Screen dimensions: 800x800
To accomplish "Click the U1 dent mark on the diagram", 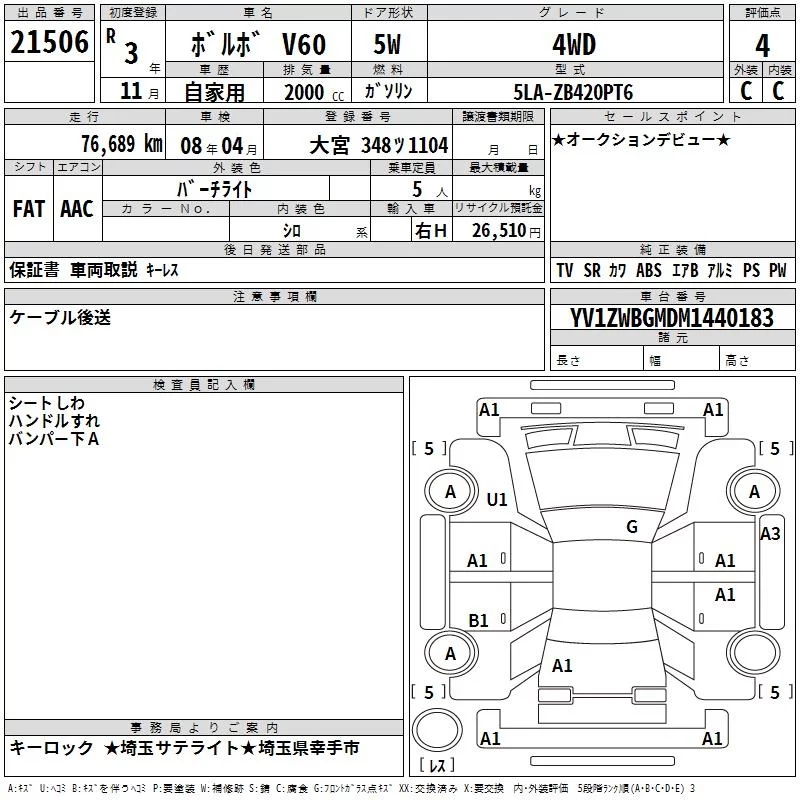I will tap(497, 499).
